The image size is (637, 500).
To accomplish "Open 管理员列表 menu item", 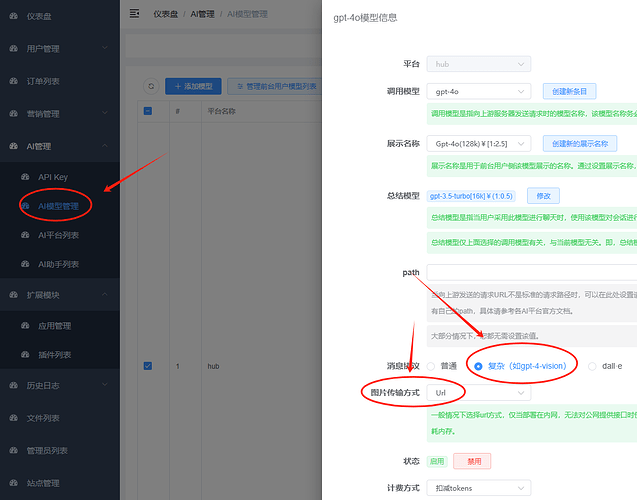I will click(60, 450).
